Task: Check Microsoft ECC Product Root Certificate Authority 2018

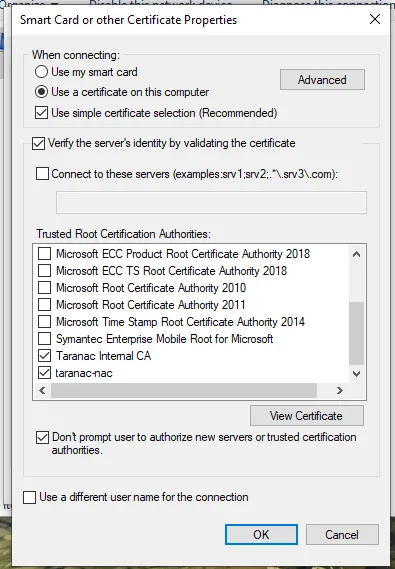Action: pyautogui.click(x=44, y=254)
